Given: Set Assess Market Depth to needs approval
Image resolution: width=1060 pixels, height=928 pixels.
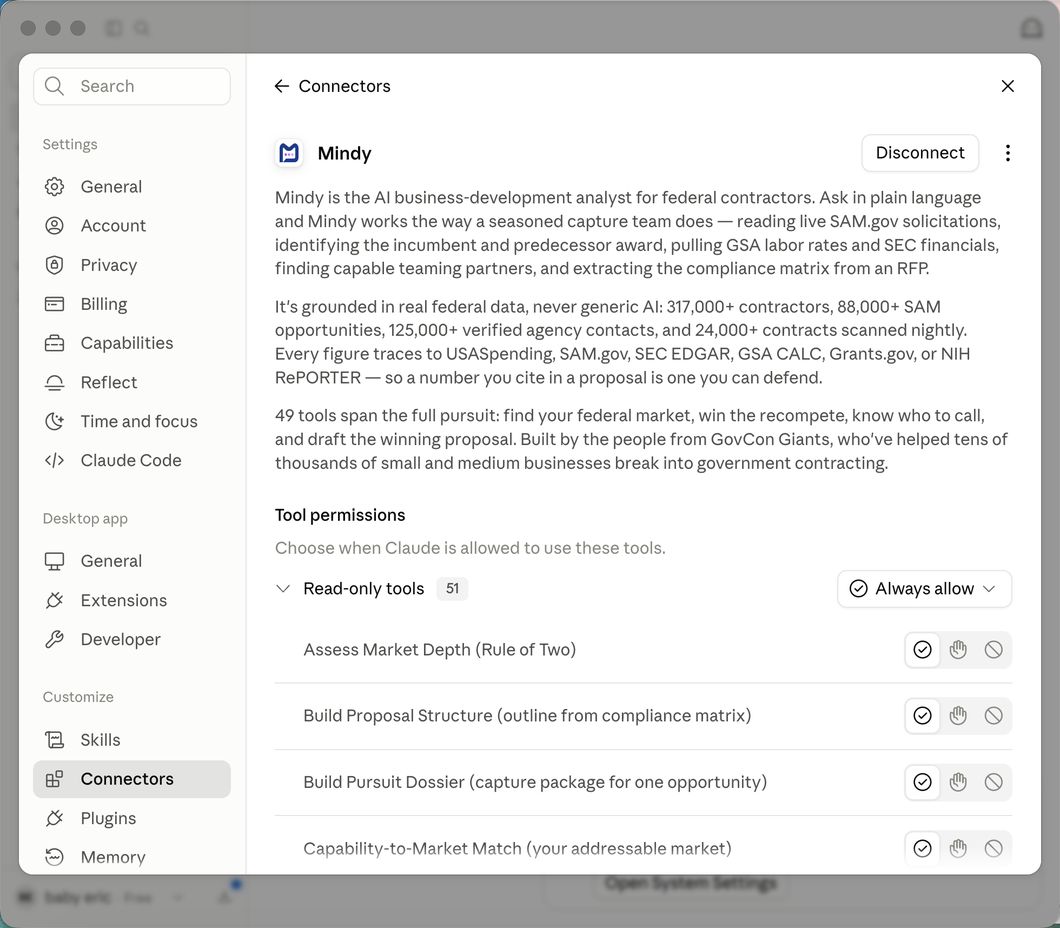Looking at the screenshot, I should coord(958,650).
